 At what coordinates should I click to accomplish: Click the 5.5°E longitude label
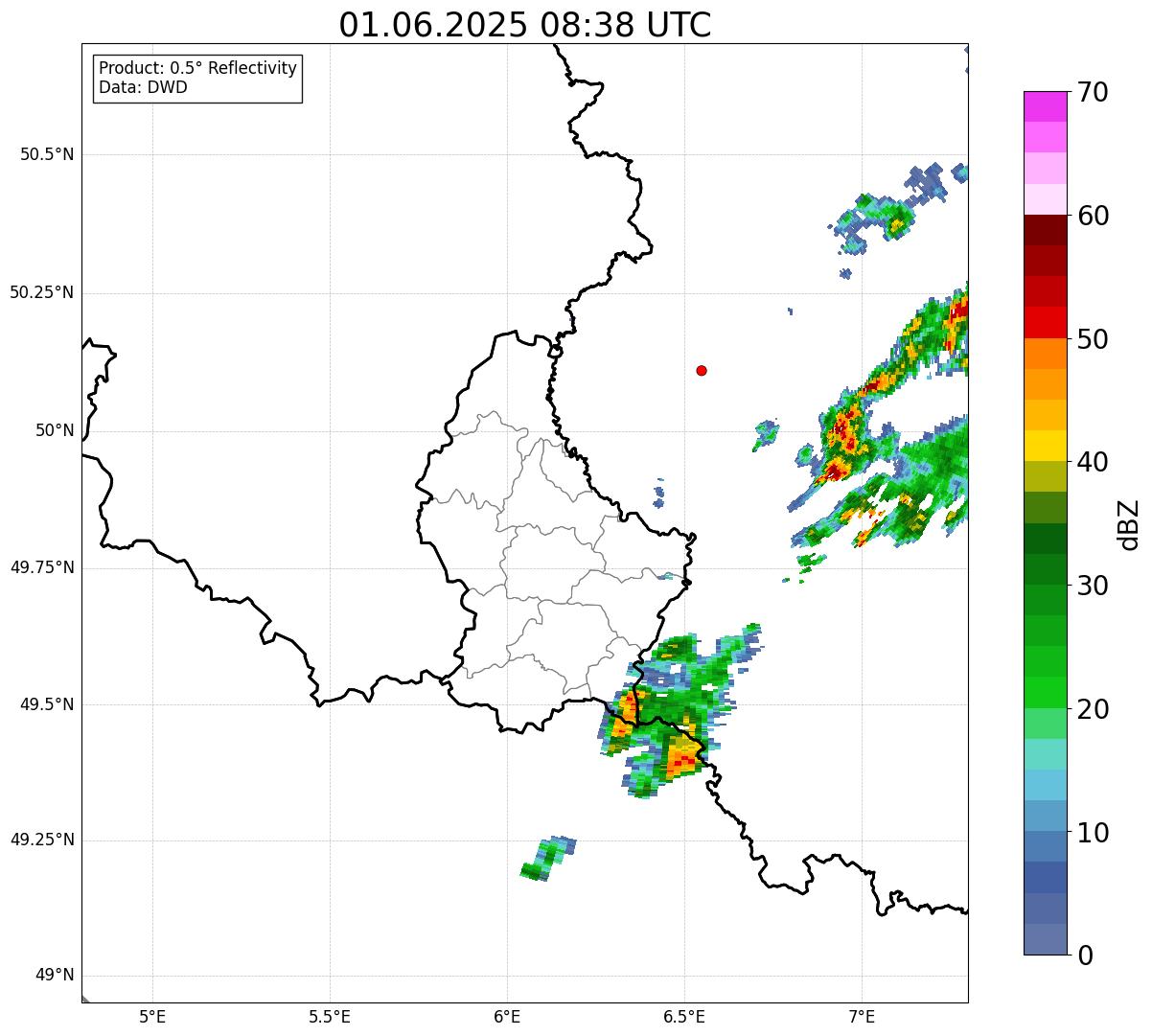pyautogui.click(x=330, y=1017)
